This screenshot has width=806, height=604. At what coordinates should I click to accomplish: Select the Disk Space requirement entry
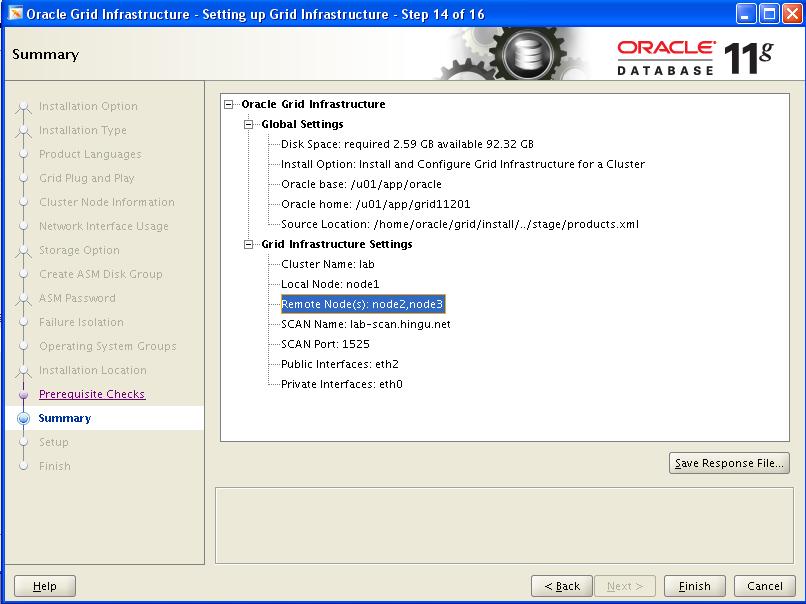pos(406,144)
